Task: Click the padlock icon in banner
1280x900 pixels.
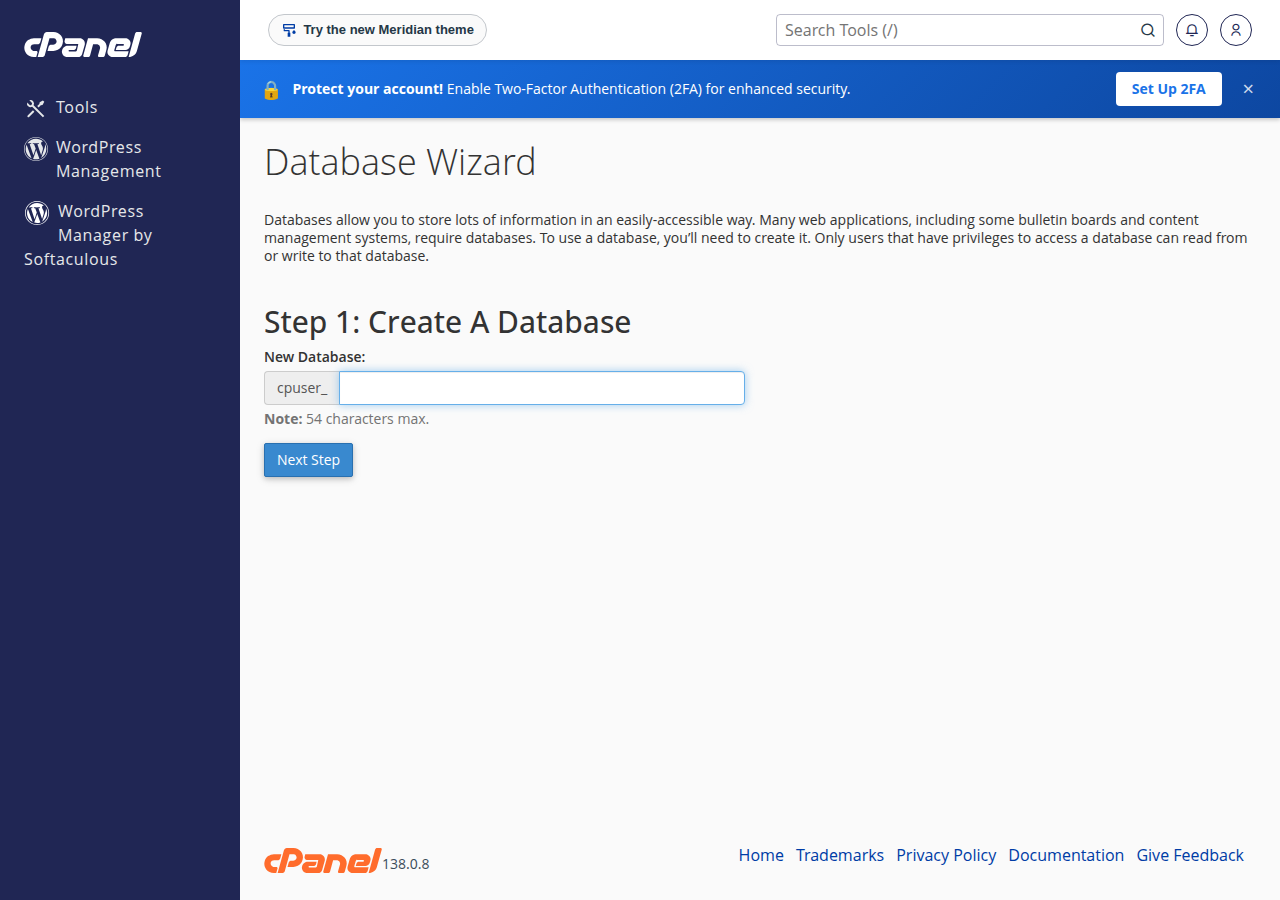Action: coord(271,89)
